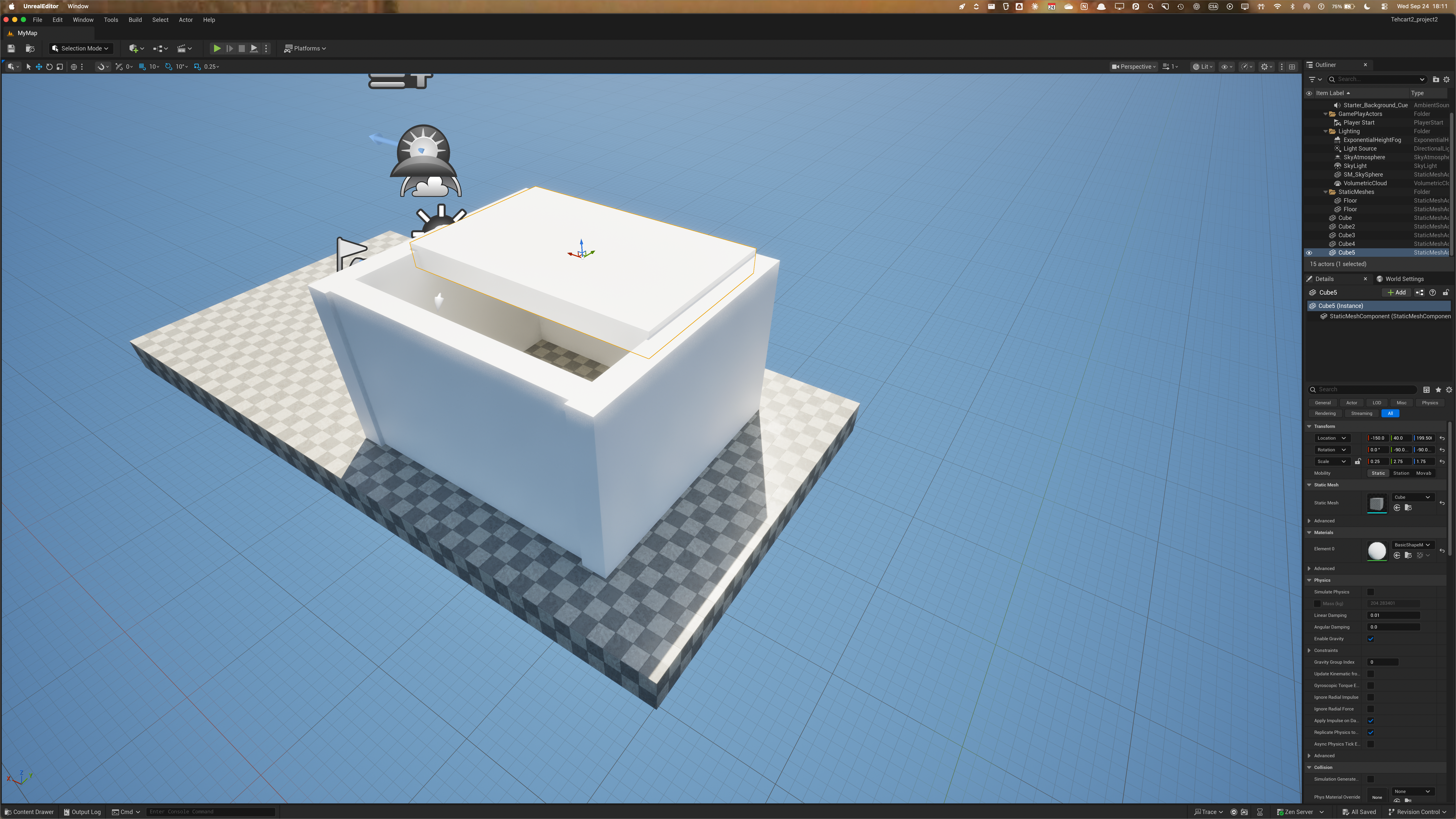Click the Location X value field

(x=1378, y=438)
